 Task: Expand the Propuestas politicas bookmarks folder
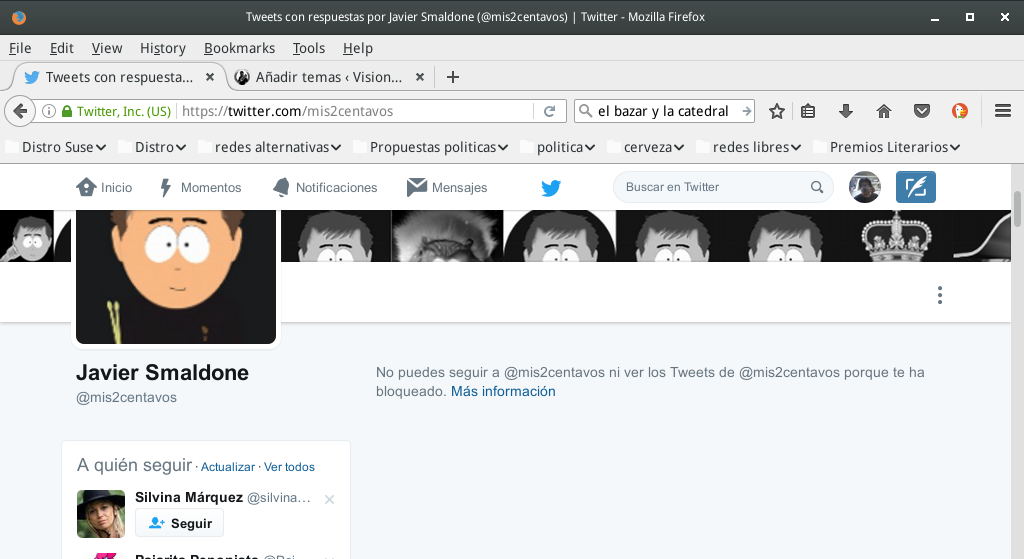click(x=431, y=147)
